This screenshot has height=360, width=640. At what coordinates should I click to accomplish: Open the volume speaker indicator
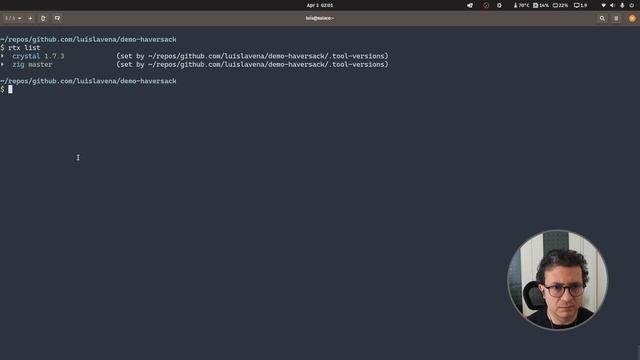(x=612, y=5)
